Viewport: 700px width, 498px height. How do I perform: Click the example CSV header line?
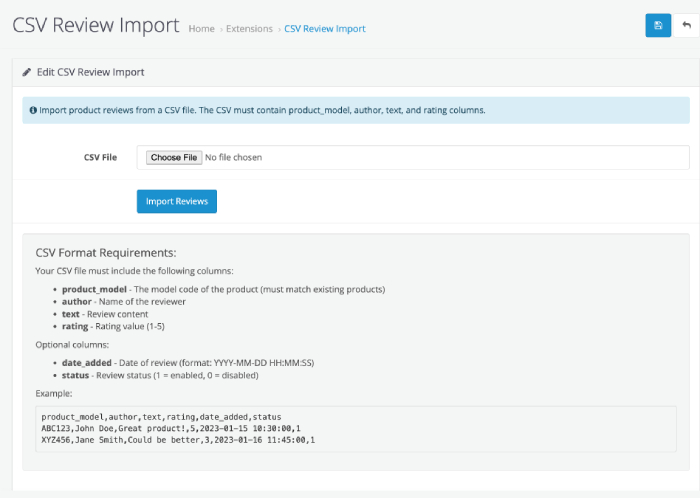tap(161, 417)
